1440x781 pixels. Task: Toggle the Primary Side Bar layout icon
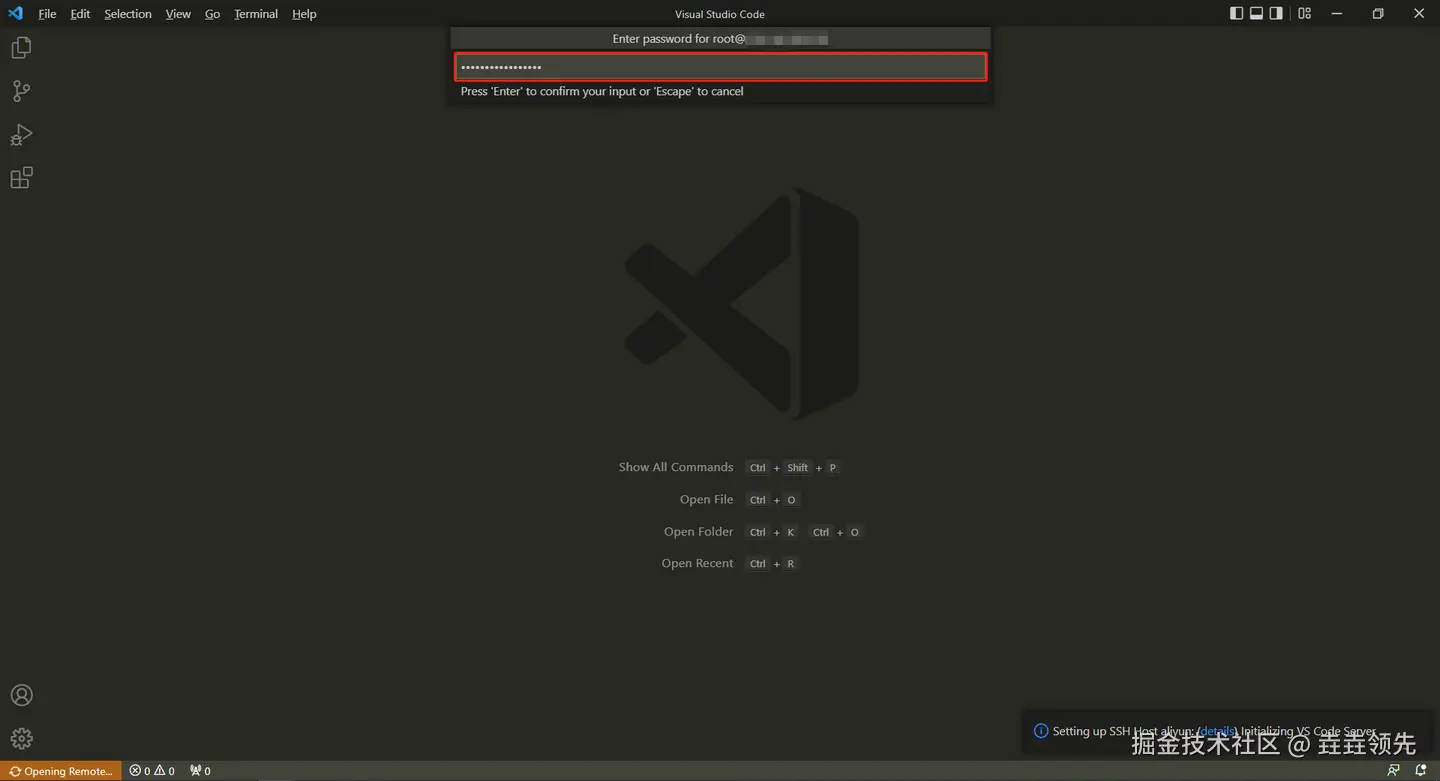click(1236, 13)
